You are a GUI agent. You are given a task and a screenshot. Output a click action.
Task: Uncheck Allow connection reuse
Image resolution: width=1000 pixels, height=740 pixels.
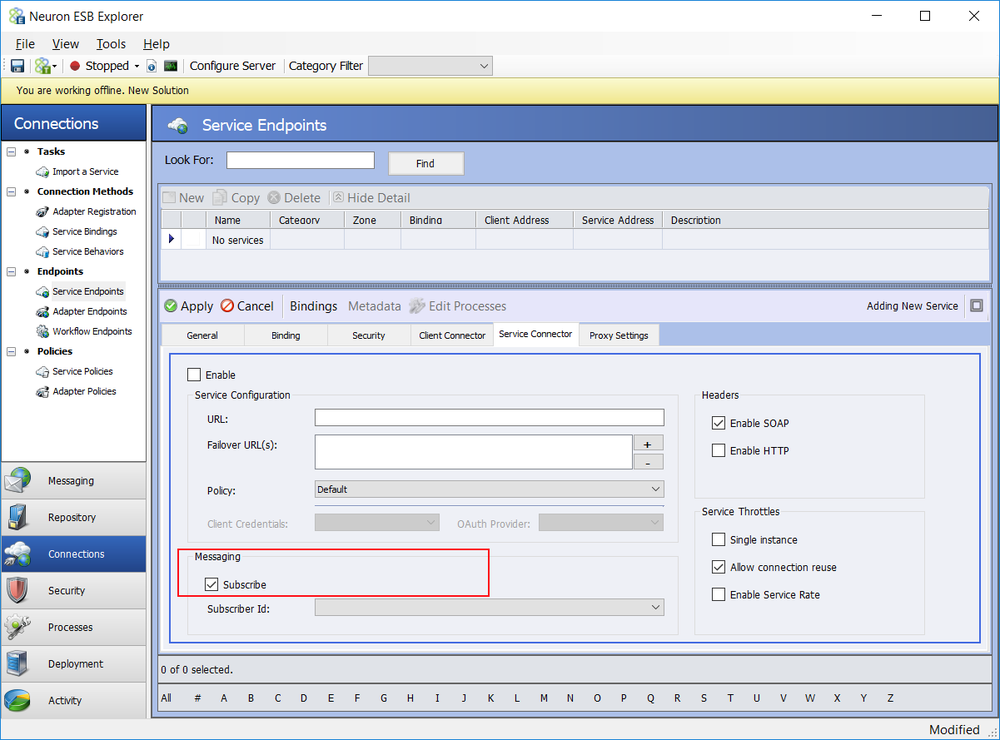(719, 567)
